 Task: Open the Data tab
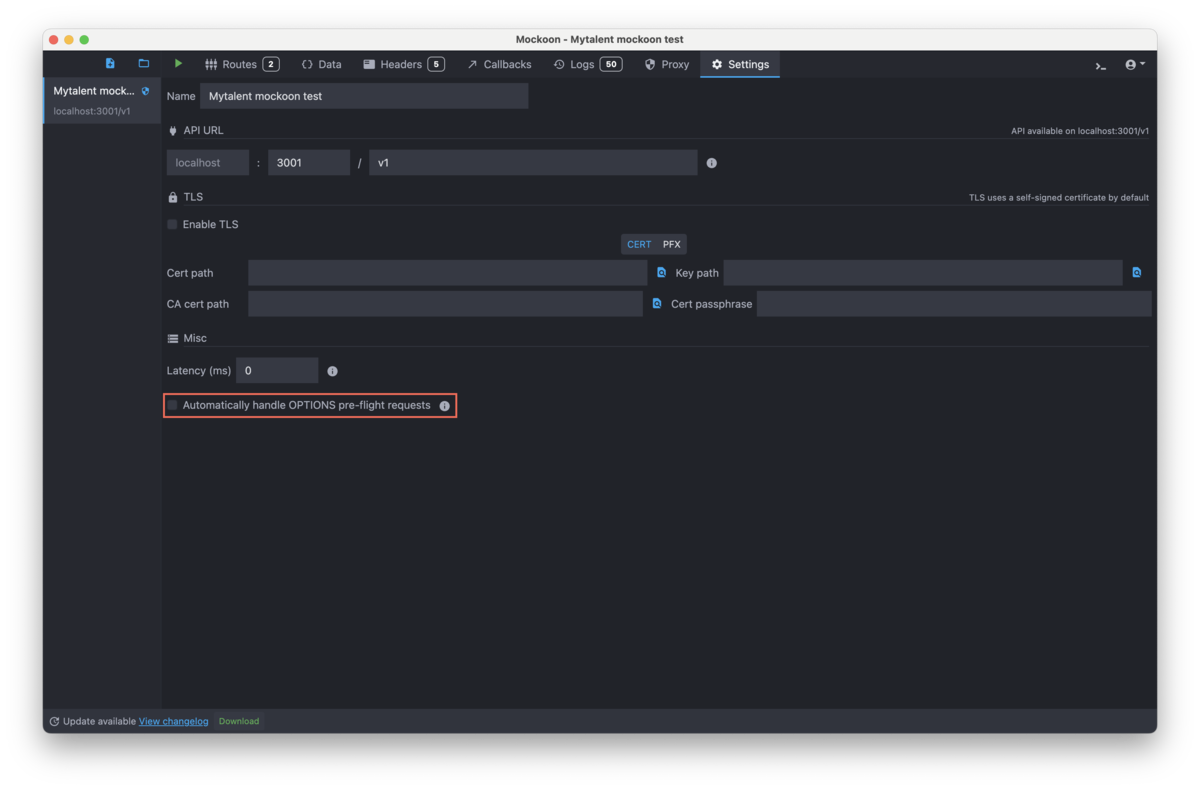[321, 64]
